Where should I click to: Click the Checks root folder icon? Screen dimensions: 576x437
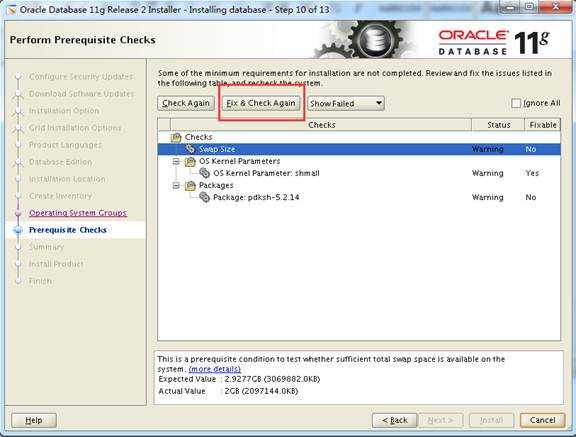(176, 137)
